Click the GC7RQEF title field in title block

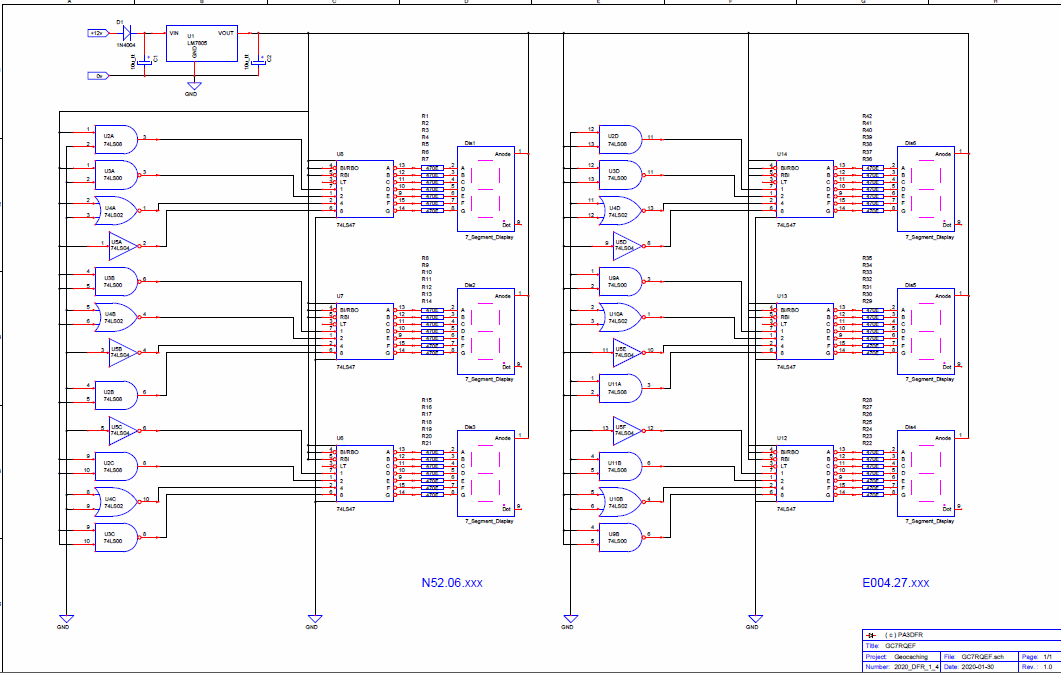click(x=900, y=646)
